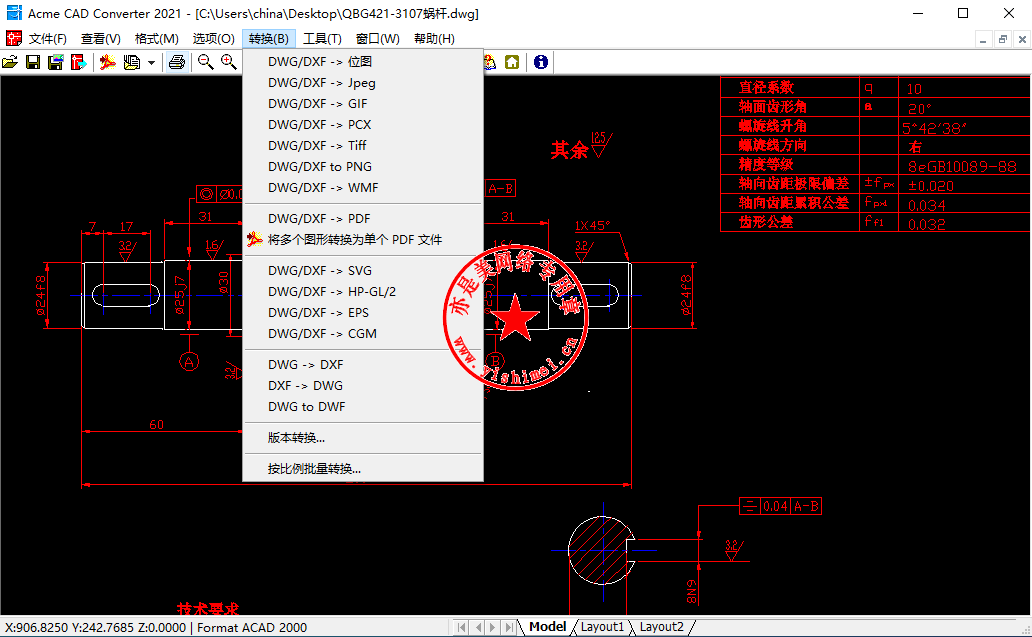Click the 8eGB10089-88 value cell
The image size is (1032, 637).
point(964,166)
